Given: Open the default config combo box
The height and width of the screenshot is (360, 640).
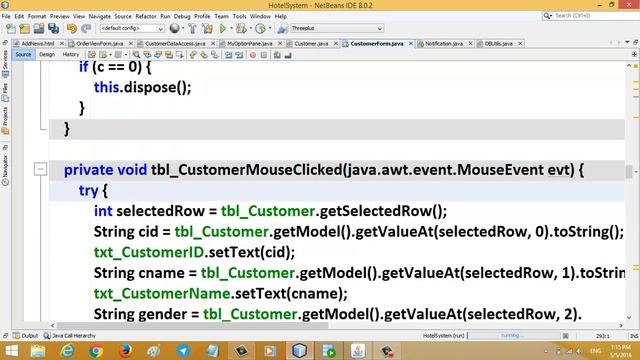Looking at the screenshot, I should coord(131,28).
